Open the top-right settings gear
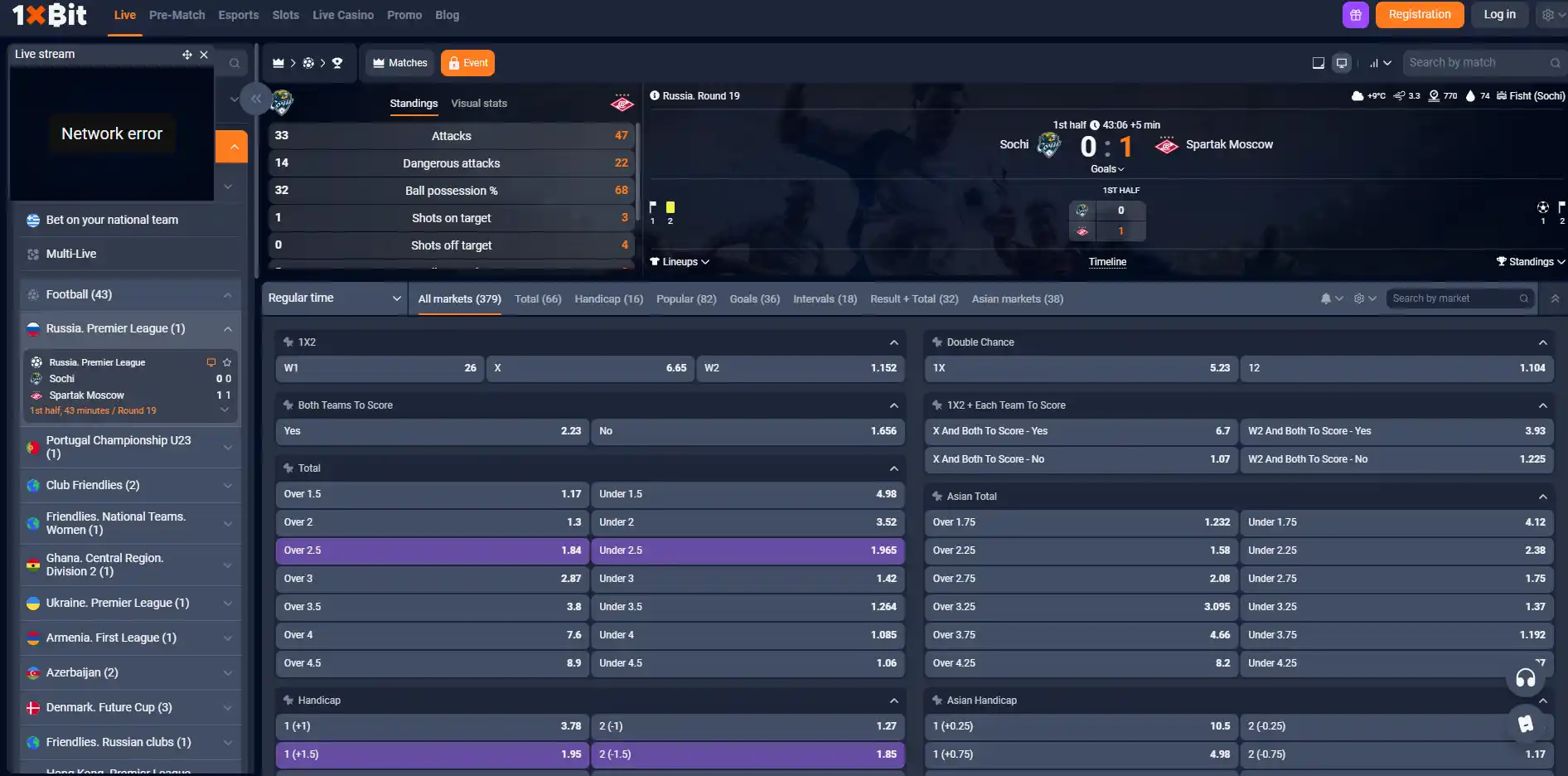 [1548, 15]
